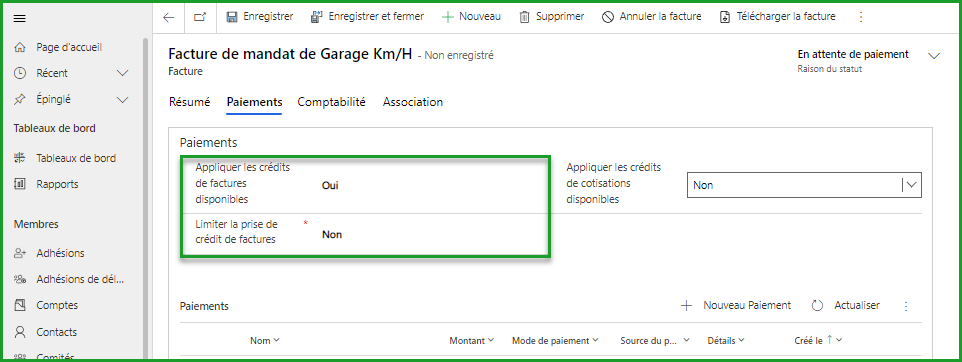Click Enregistrer et fermer
Screen dimensions: 962x362
coord(367,17)
